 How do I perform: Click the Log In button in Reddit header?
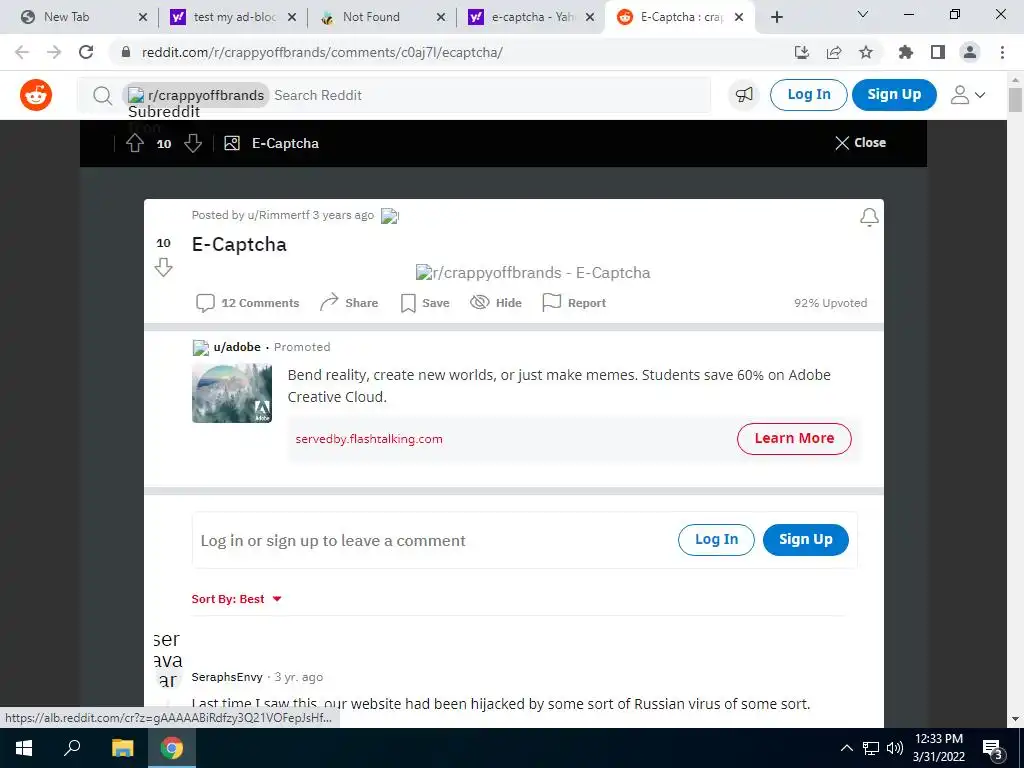tap(808, 95)
